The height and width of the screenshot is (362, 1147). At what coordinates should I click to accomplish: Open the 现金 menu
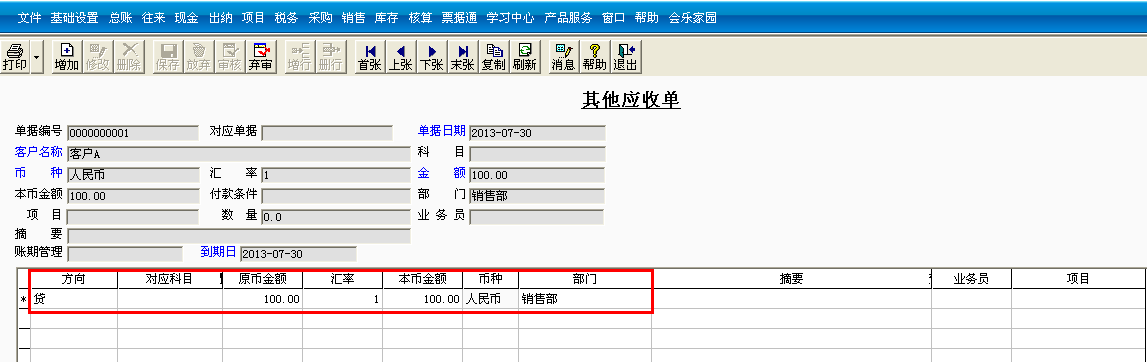point(187,18)
